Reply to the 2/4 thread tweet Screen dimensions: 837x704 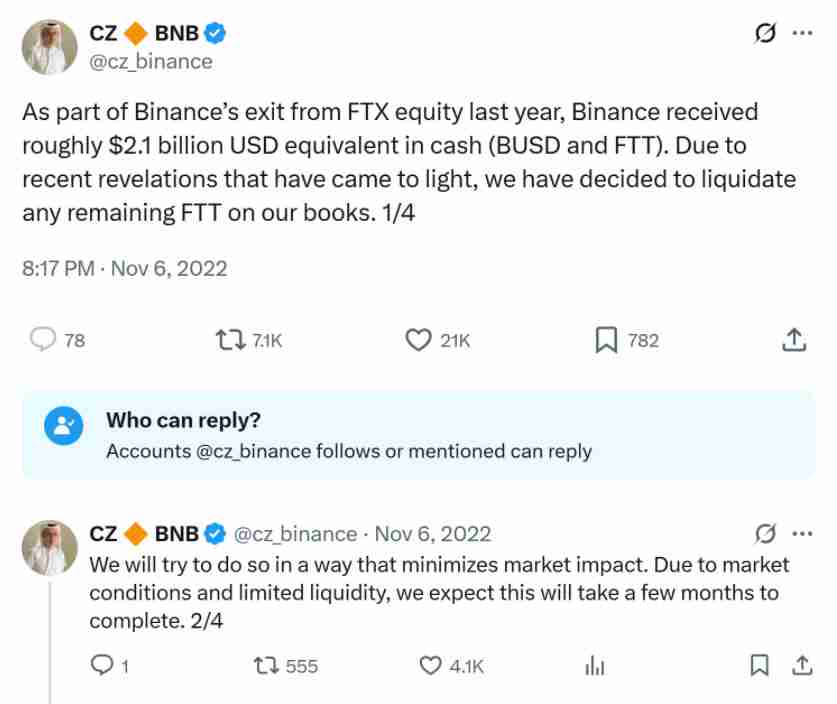tap(102, 665)
